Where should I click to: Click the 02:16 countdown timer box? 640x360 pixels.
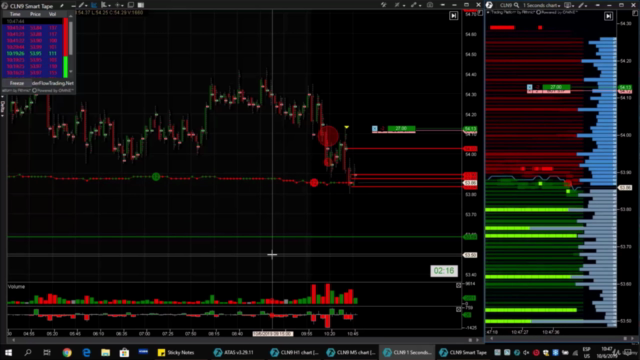[x=444, y=271]
